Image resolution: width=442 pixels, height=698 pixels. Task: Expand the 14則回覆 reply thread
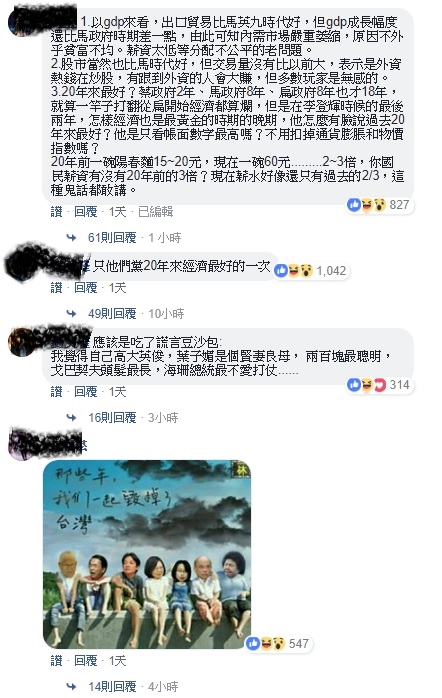[x=112, y=687]
